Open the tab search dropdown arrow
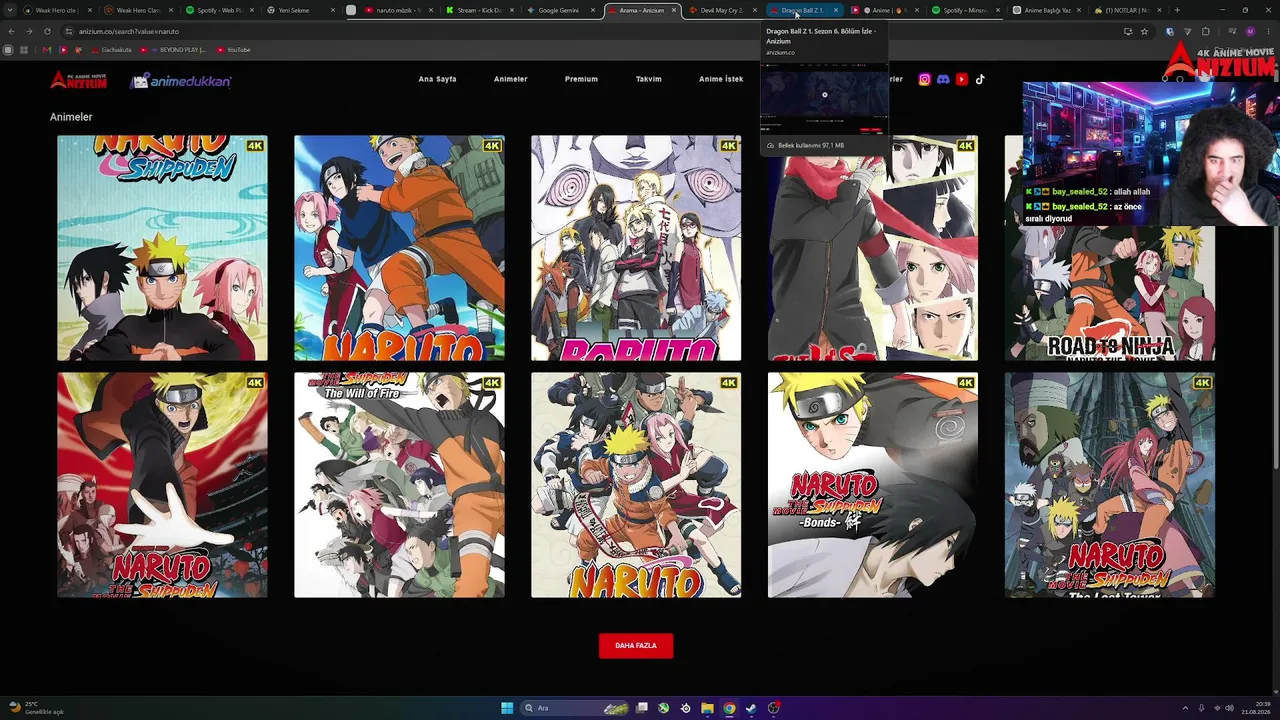The height and width of the screenshot is (720, 1280). pyautogui.click(x=11, y=10)
